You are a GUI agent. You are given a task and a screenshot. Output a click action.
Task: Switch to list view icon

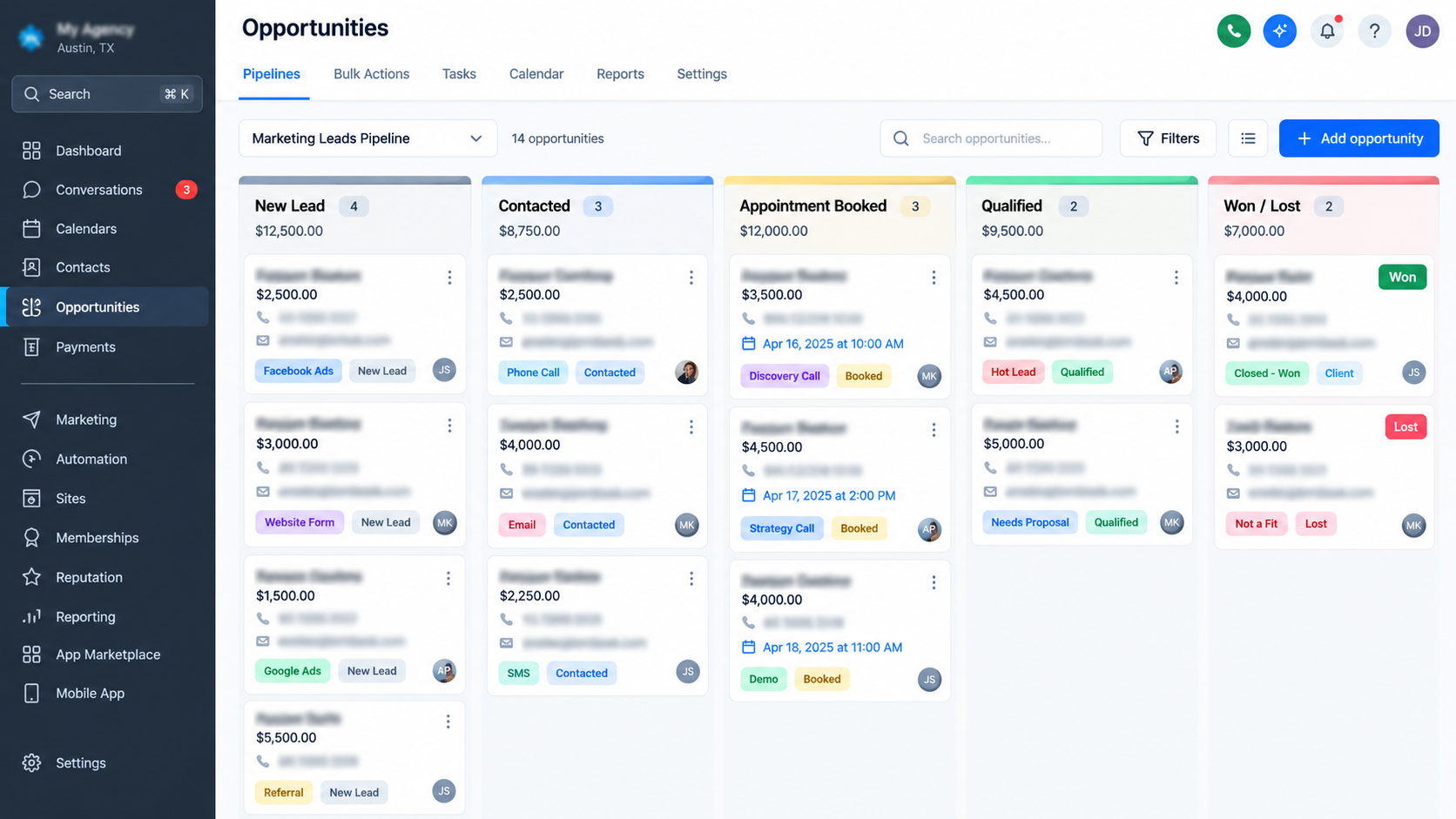1248,138
